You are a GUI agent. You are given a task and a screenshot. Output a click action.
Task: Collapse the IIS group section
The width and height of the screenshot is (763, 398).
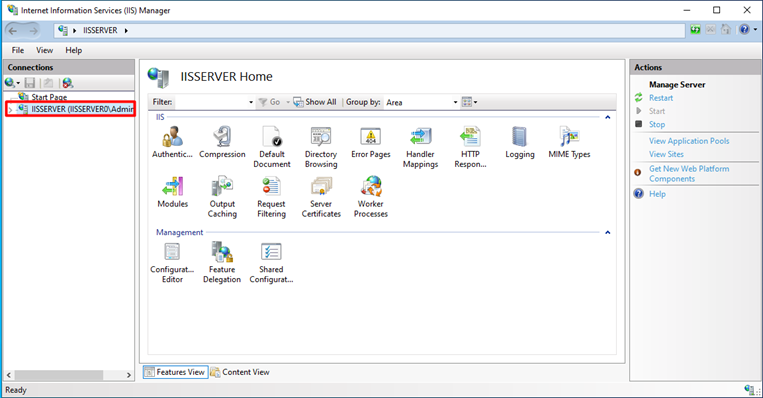point(607,117)
